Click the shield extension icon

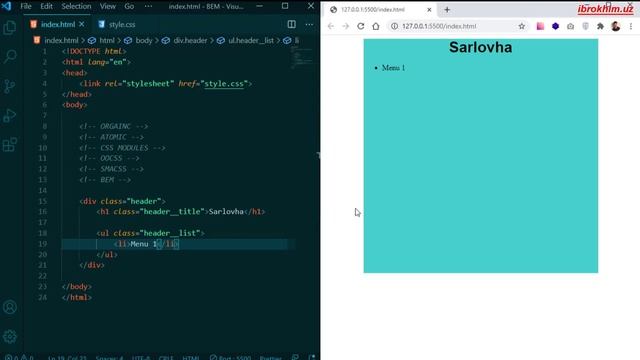585,26
